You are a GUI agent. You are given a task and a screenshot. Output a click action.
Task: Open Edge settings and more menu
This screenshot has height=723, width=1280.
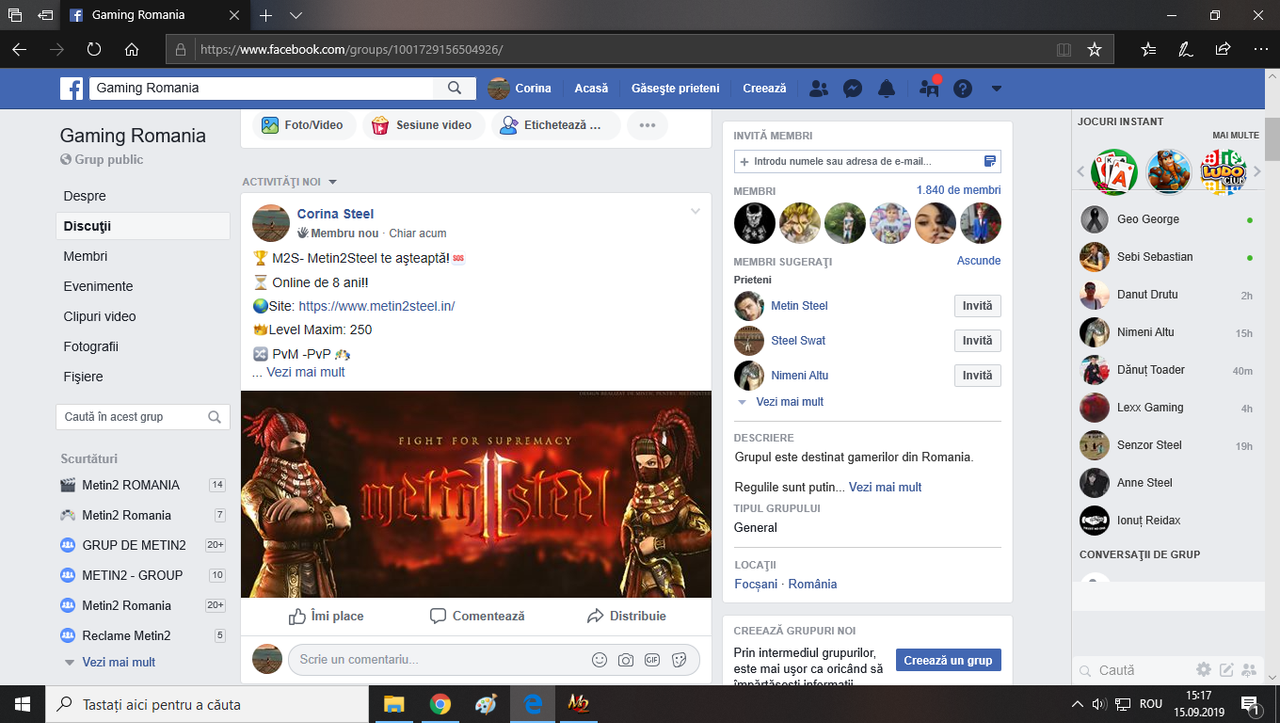(x=1259, y=49)
